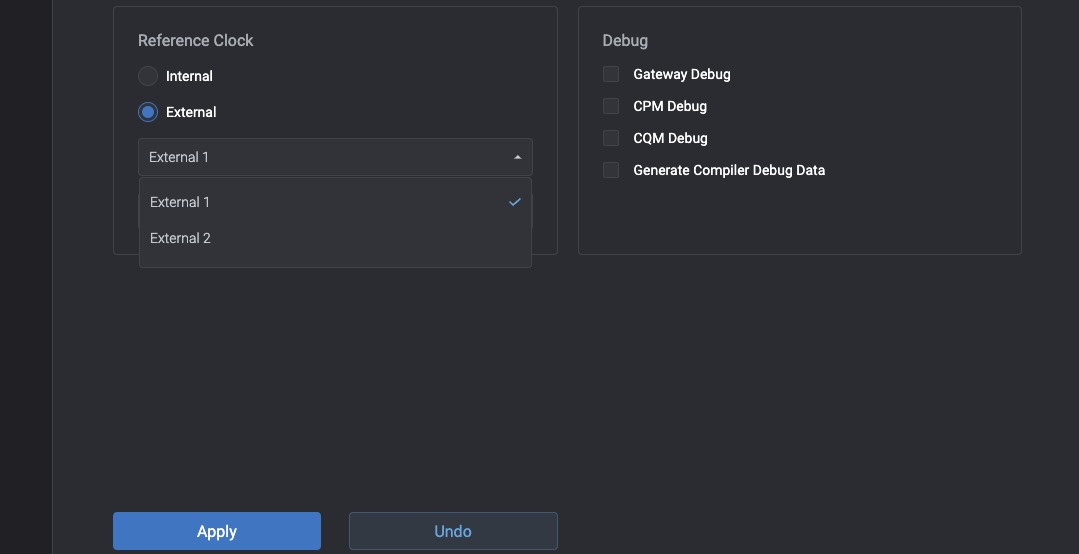Choose External 1 from the open list
1079x554 pixels.
[x=180, y=202]
